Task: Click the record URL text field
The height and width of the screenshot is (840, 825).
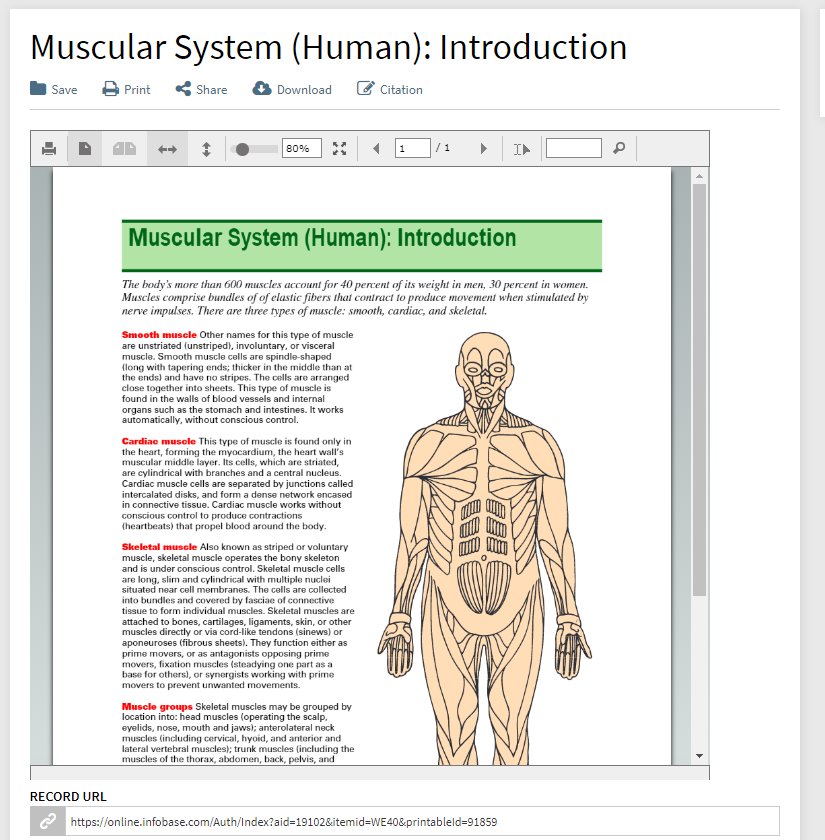Action: [422, 821]
